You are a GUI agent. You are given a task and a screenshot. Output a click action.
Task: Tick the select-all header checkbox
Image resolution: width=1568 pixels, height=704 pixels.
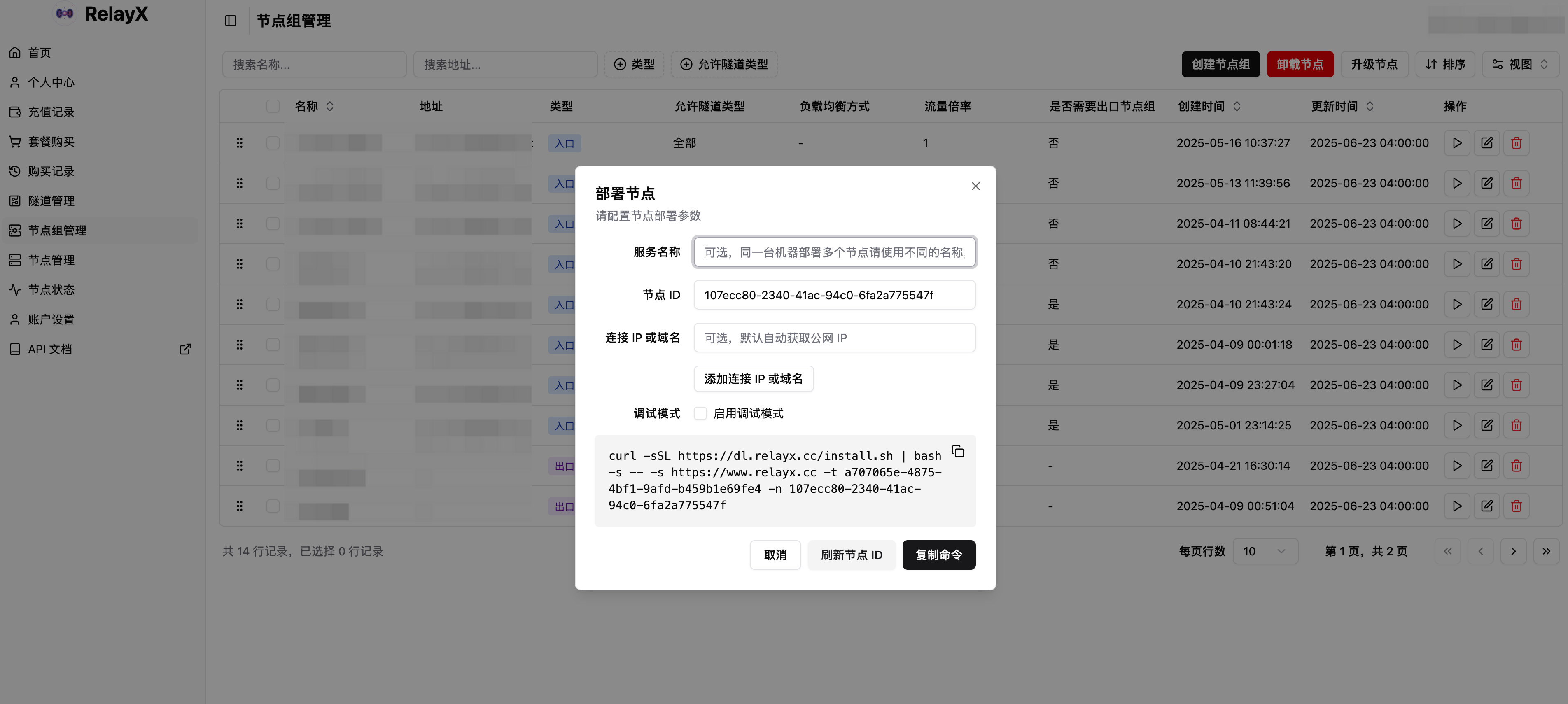(273, 107)
